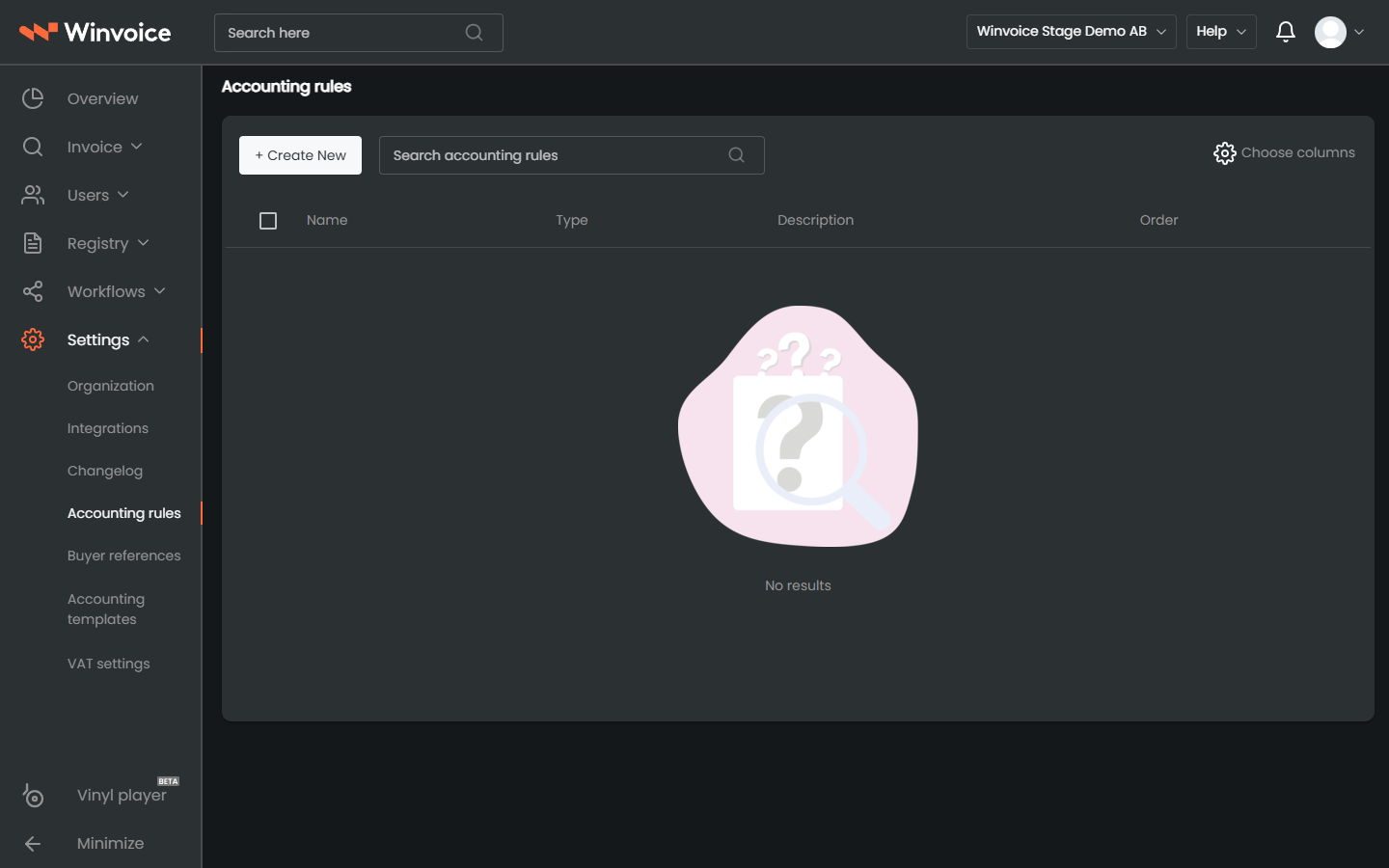This screenshot has width=1389, height=868.
Task: Open the Help dropdown
Action: tap(1221, 32)
